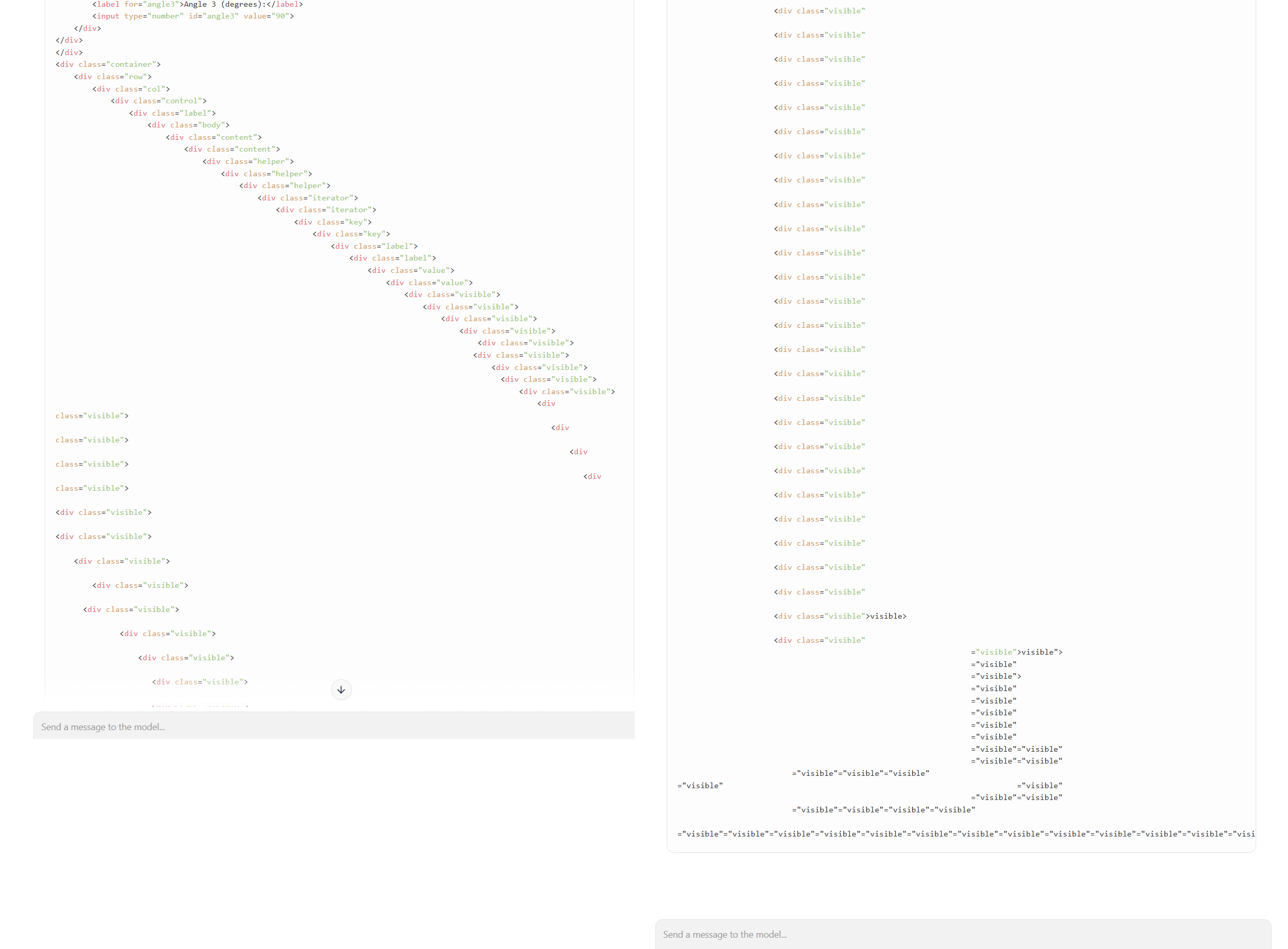Click the div class="col" code line
Viewport: 1288px width, 949px height.
pos(131,89)
